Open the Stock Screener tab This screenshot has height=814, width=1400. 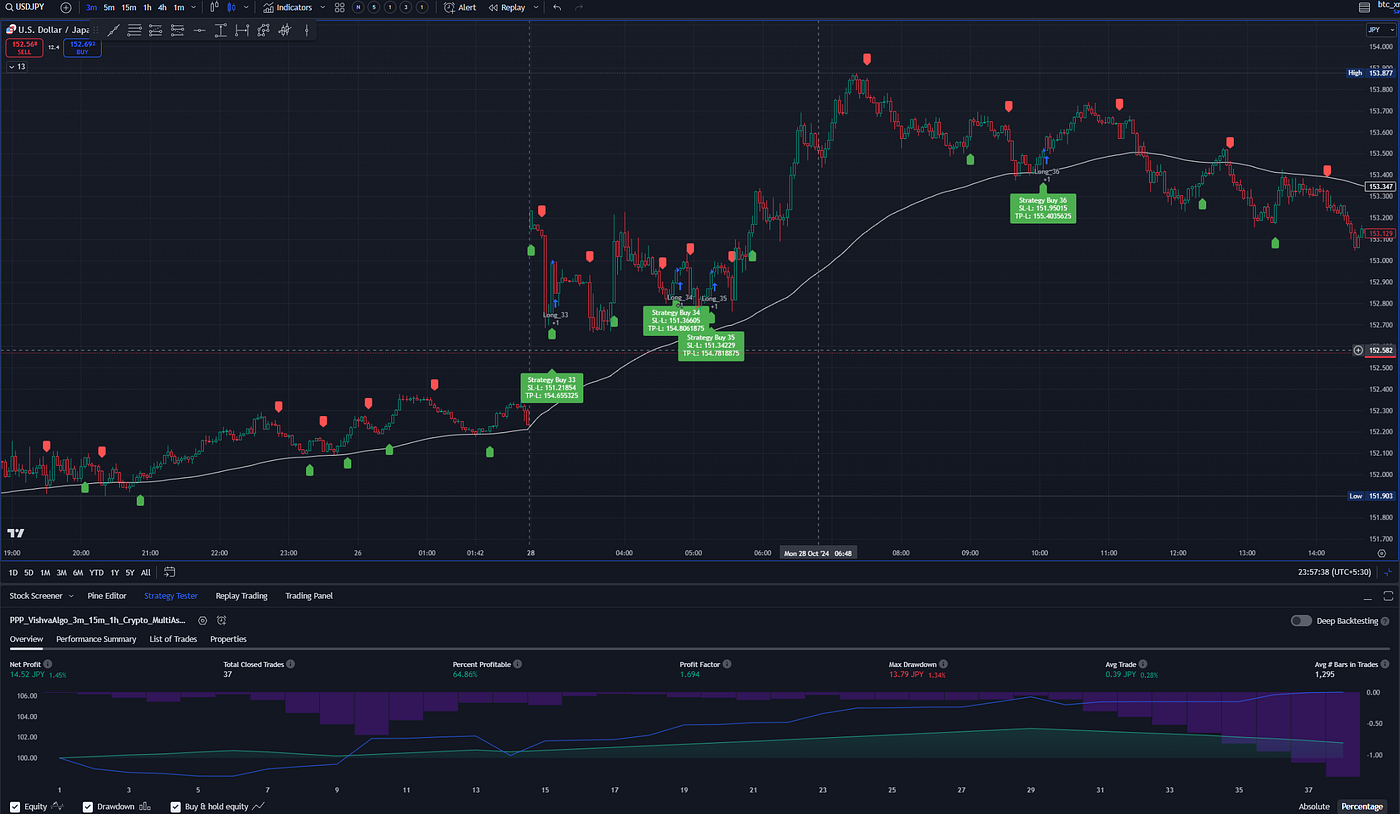(x=36, y=596)
